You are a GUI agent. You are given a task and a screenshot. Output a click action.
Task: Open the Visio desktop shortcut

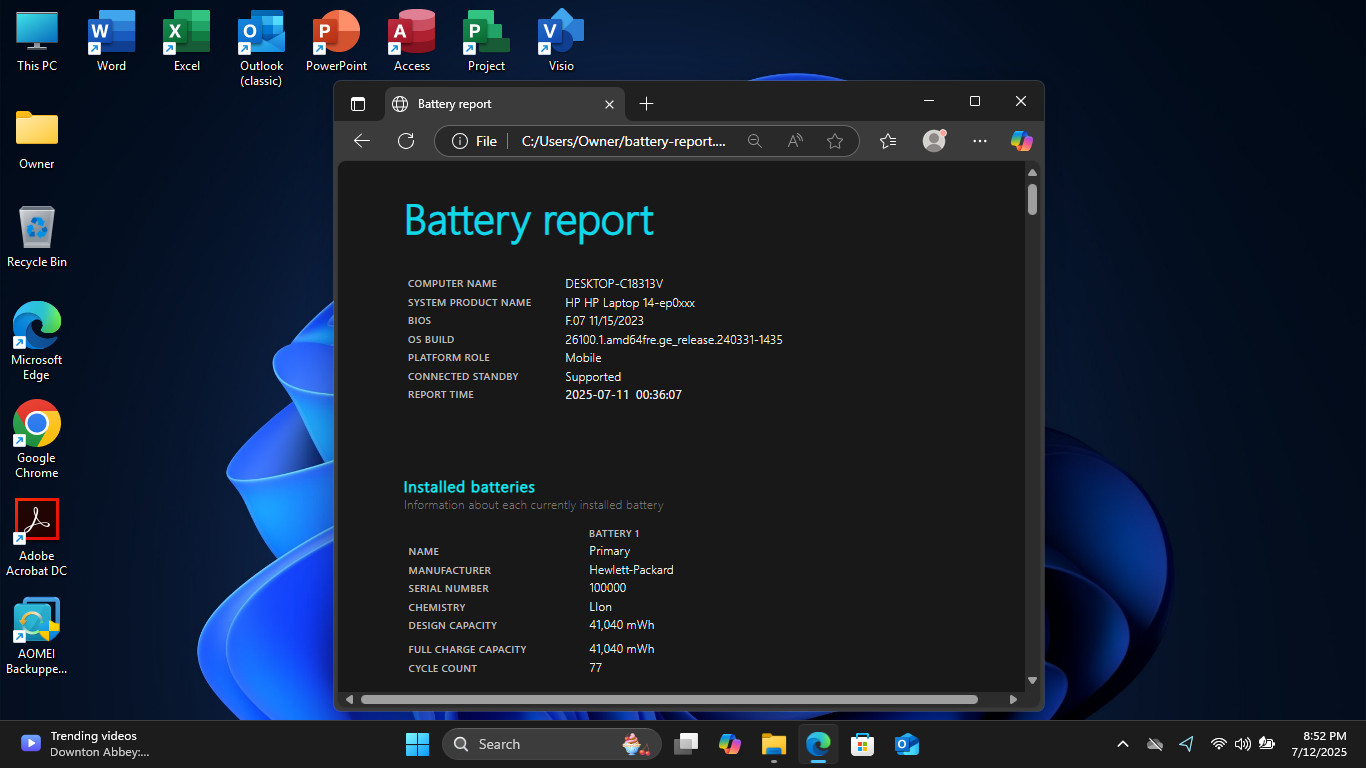[x=561, y=40]
